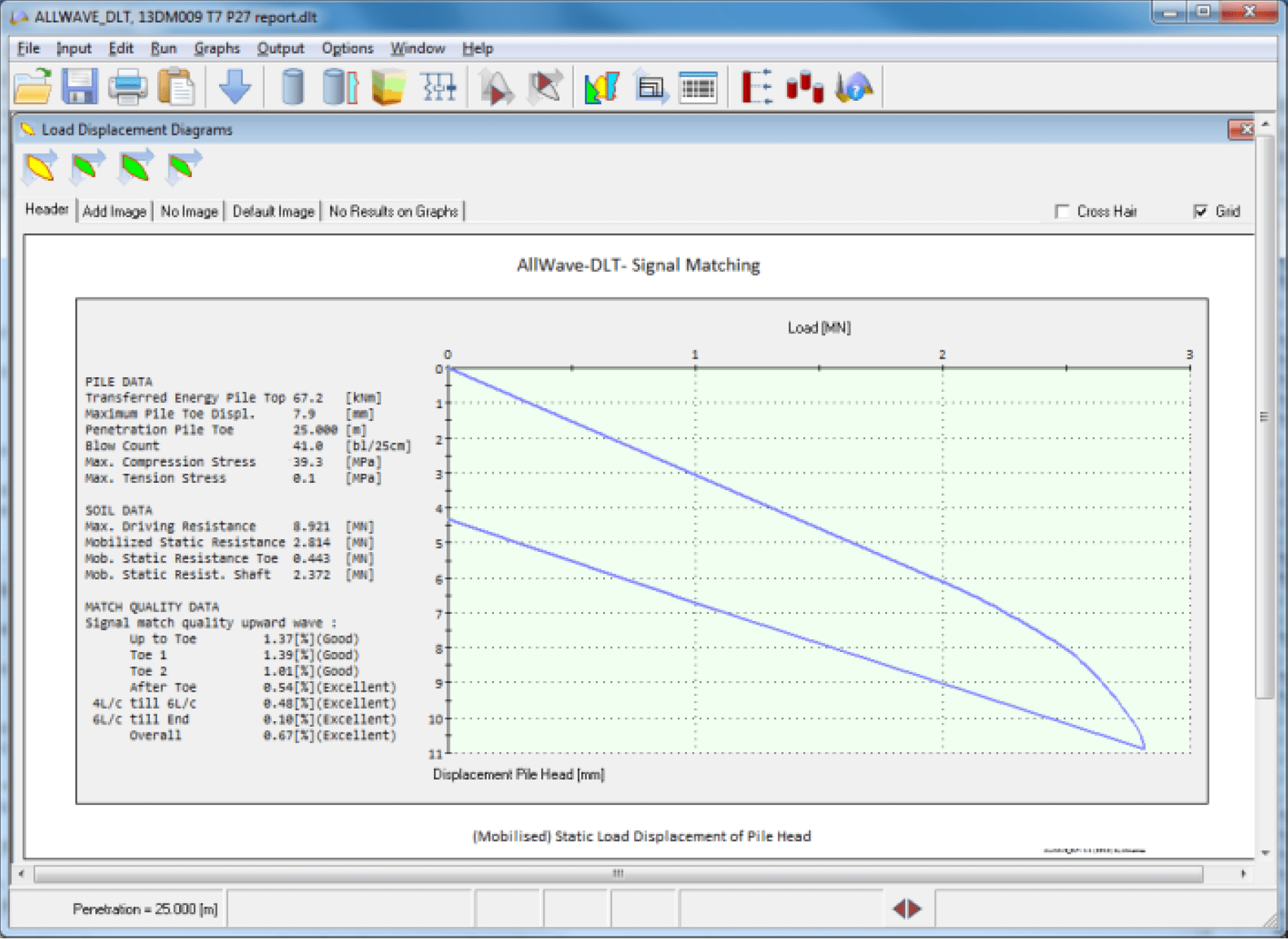
Task: Click the window with blue arrows icon
Action: 650,87
